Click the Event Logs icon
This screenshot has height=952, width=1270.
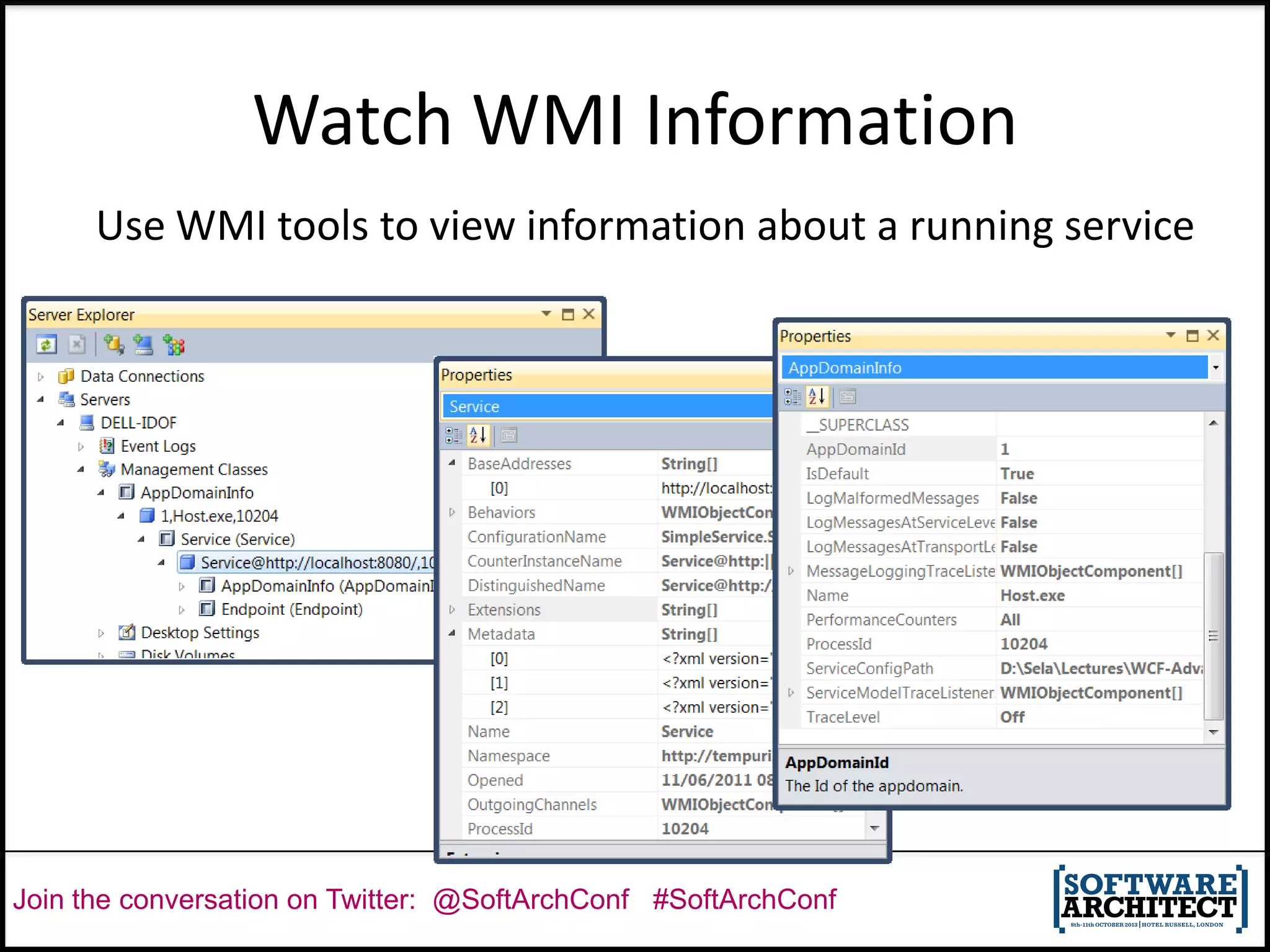(107, 446)
